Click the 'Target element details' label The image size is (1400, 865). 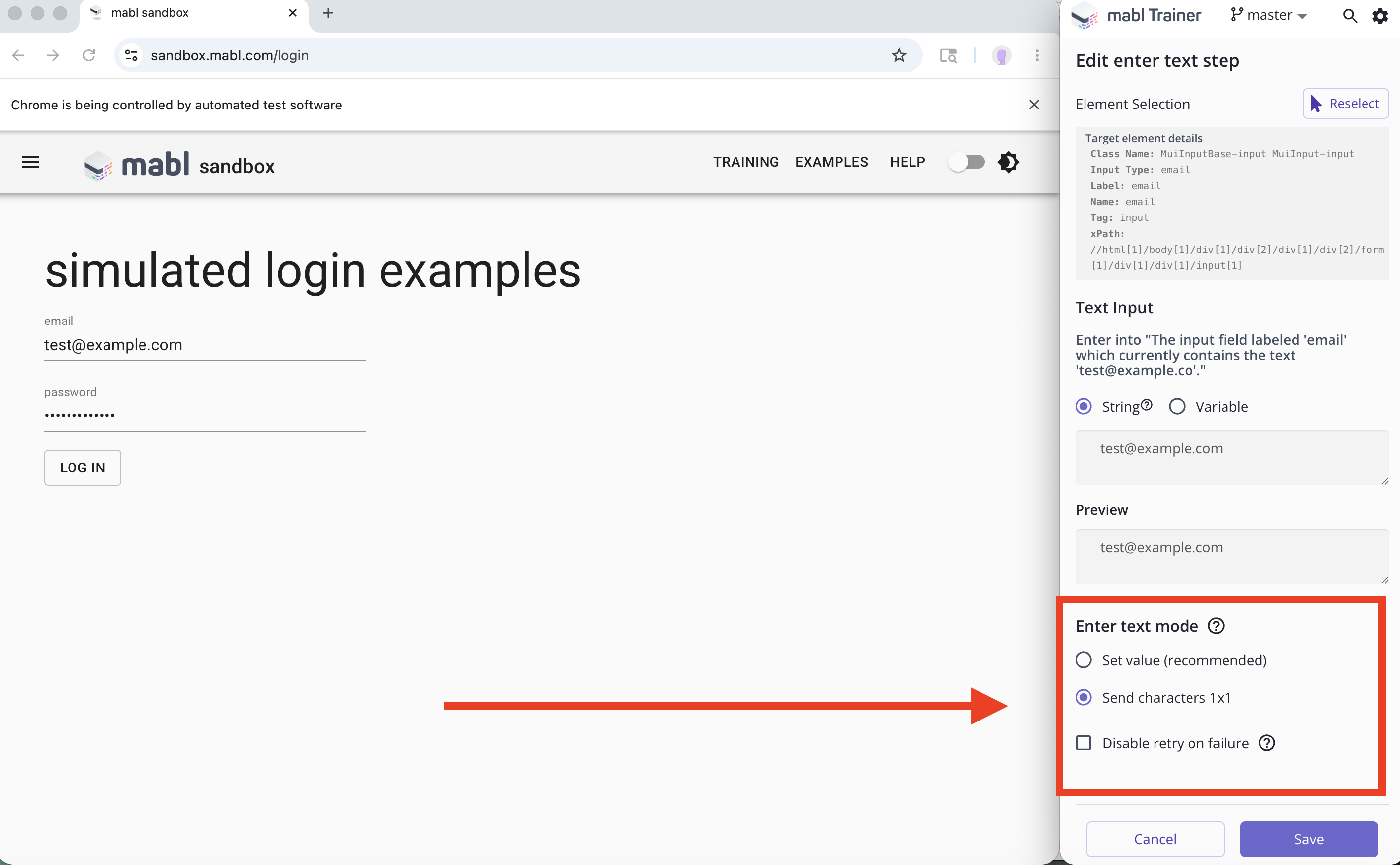(x=1144, y=138)
